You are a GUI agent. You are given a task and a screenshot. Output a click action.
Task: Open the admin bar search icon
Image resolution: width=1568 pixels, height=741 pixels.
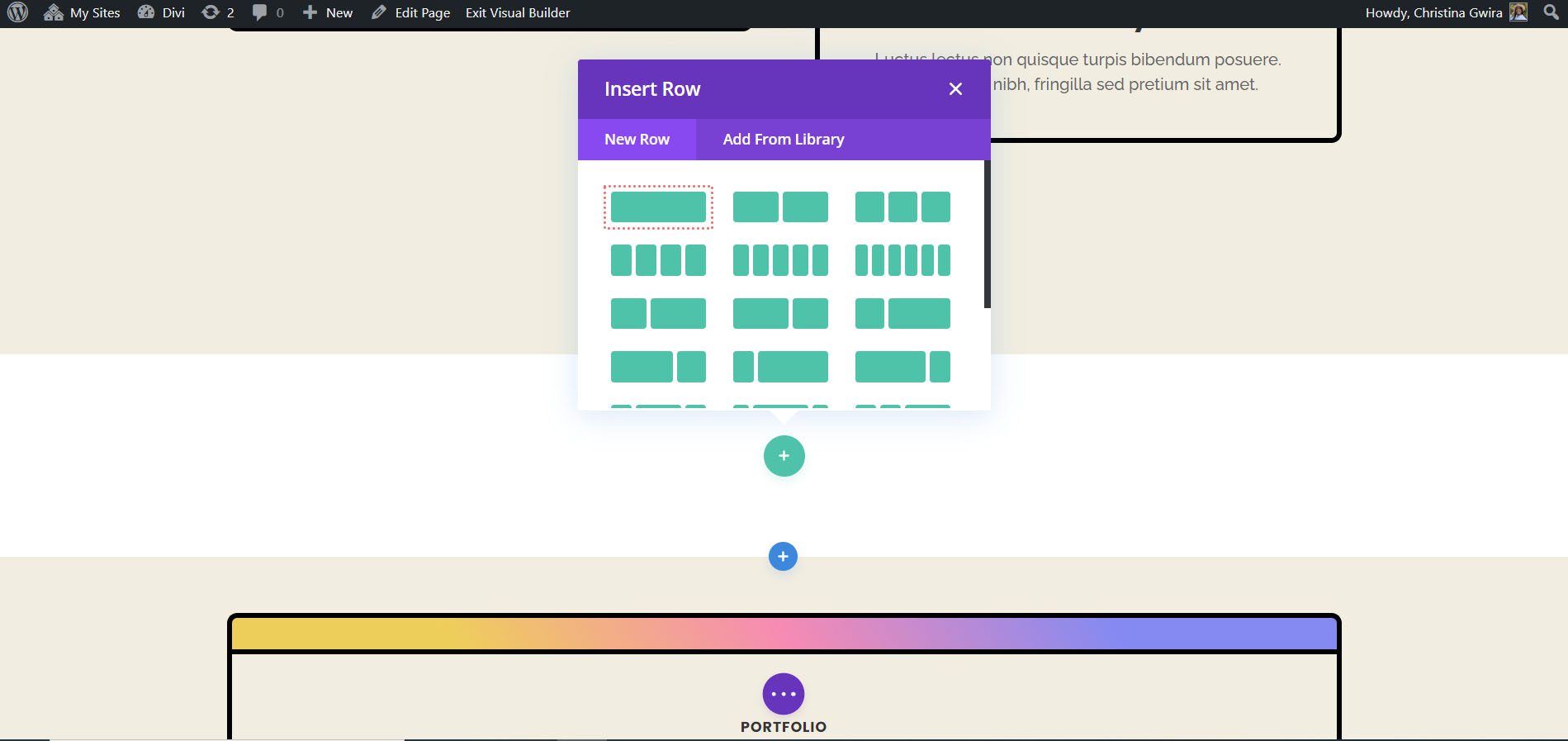point(1551,12)
